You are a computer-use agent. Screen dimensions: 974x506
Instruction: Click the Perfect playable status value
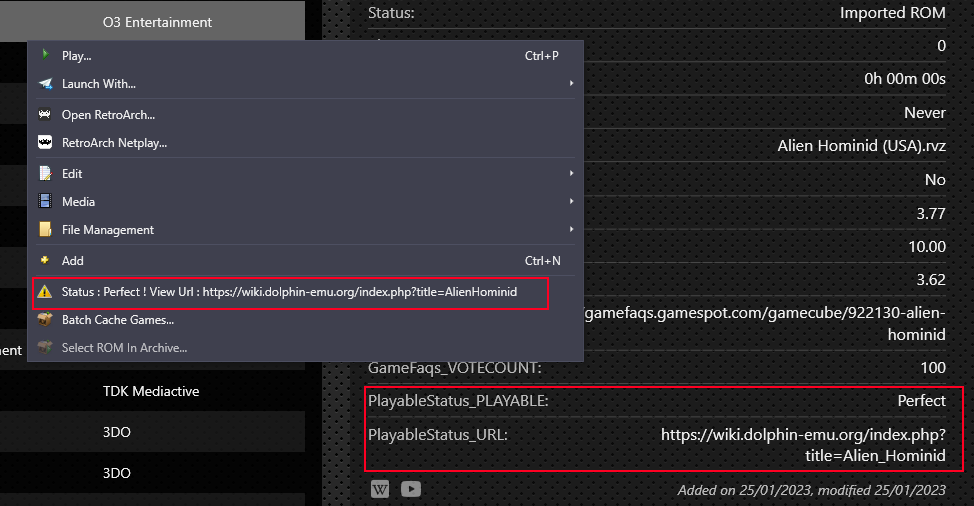tap(922, 400)
